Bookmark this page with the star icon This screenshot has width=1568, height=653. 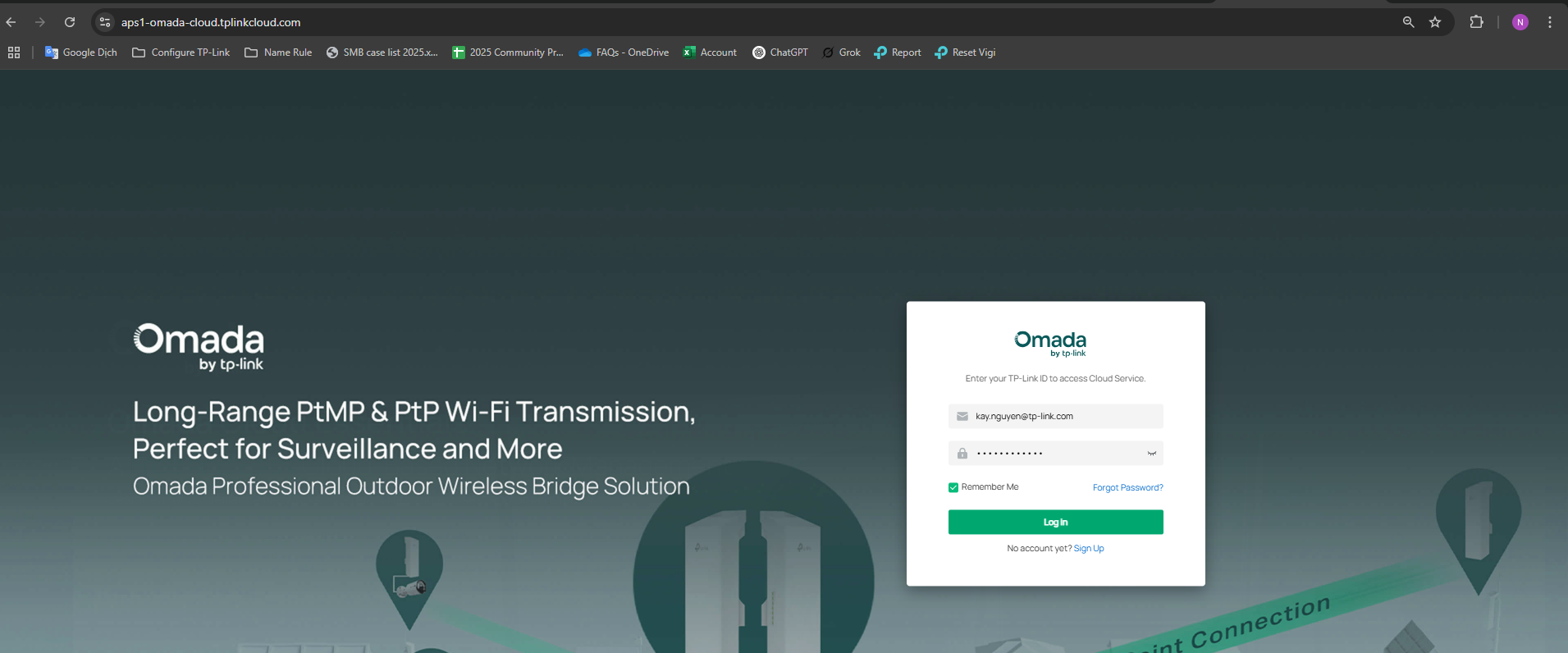click(1435, 22)
